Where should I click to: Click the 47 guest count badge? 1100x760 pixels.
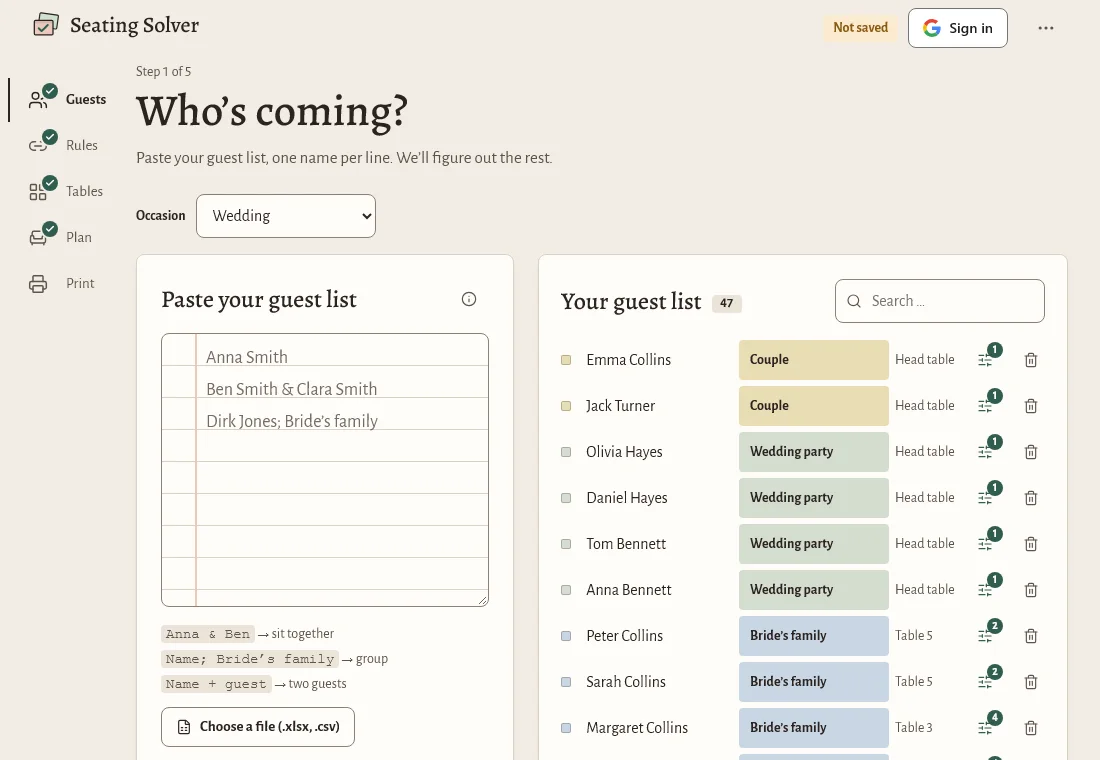[727, 303]
